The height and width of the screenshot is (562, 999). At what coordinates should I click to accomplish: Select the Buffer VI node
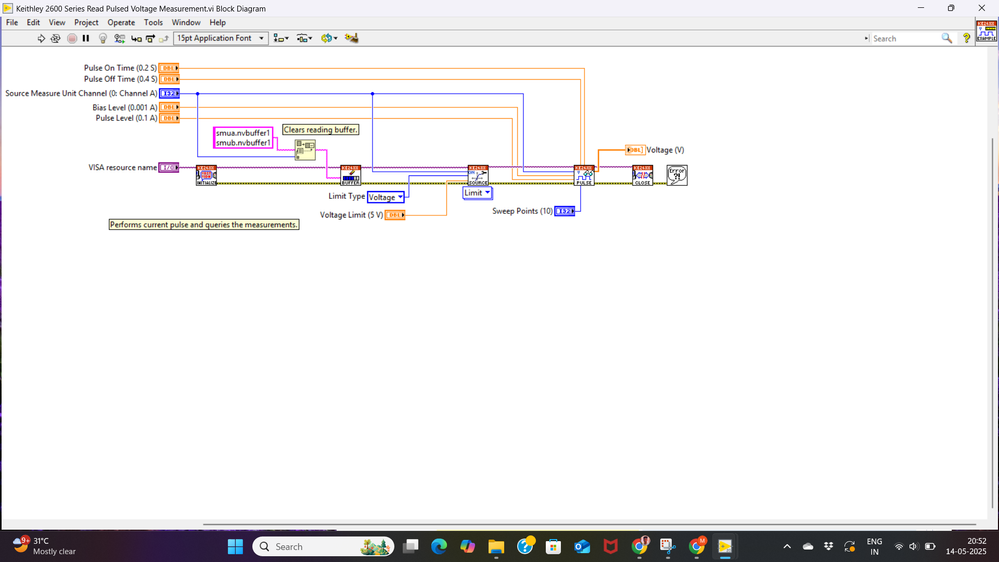(x=350, y=175)
